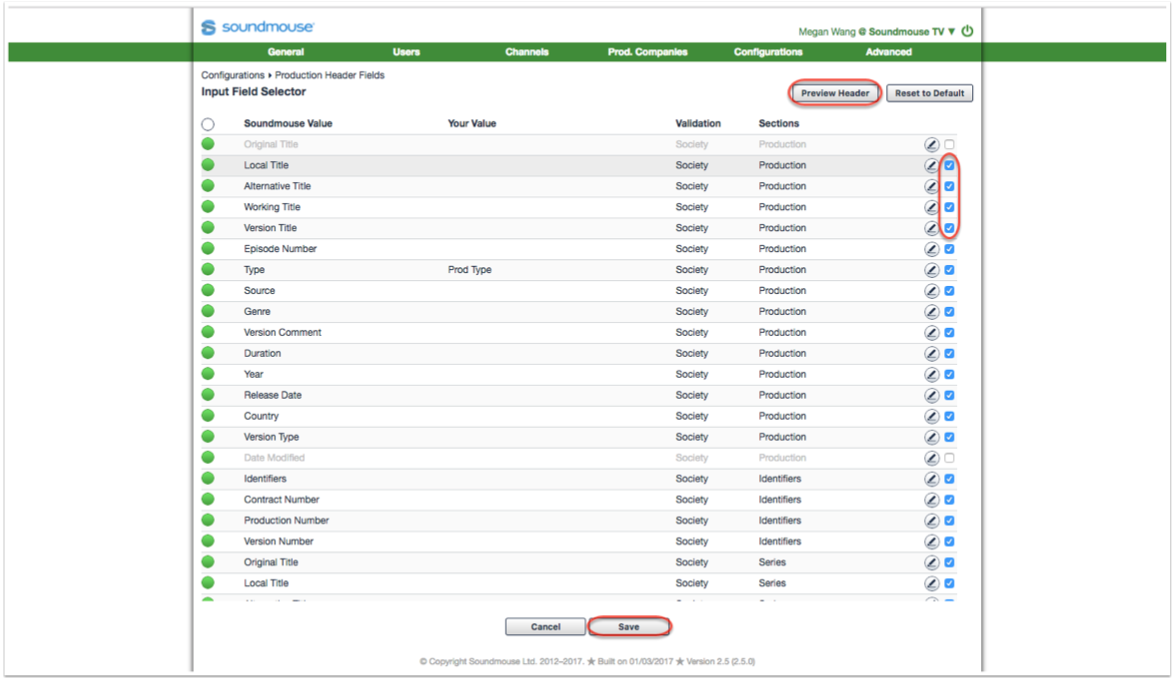This screenshot has width=1172, height=678.
Task: Open the editor for Episode Number
Action: (931, 249)
